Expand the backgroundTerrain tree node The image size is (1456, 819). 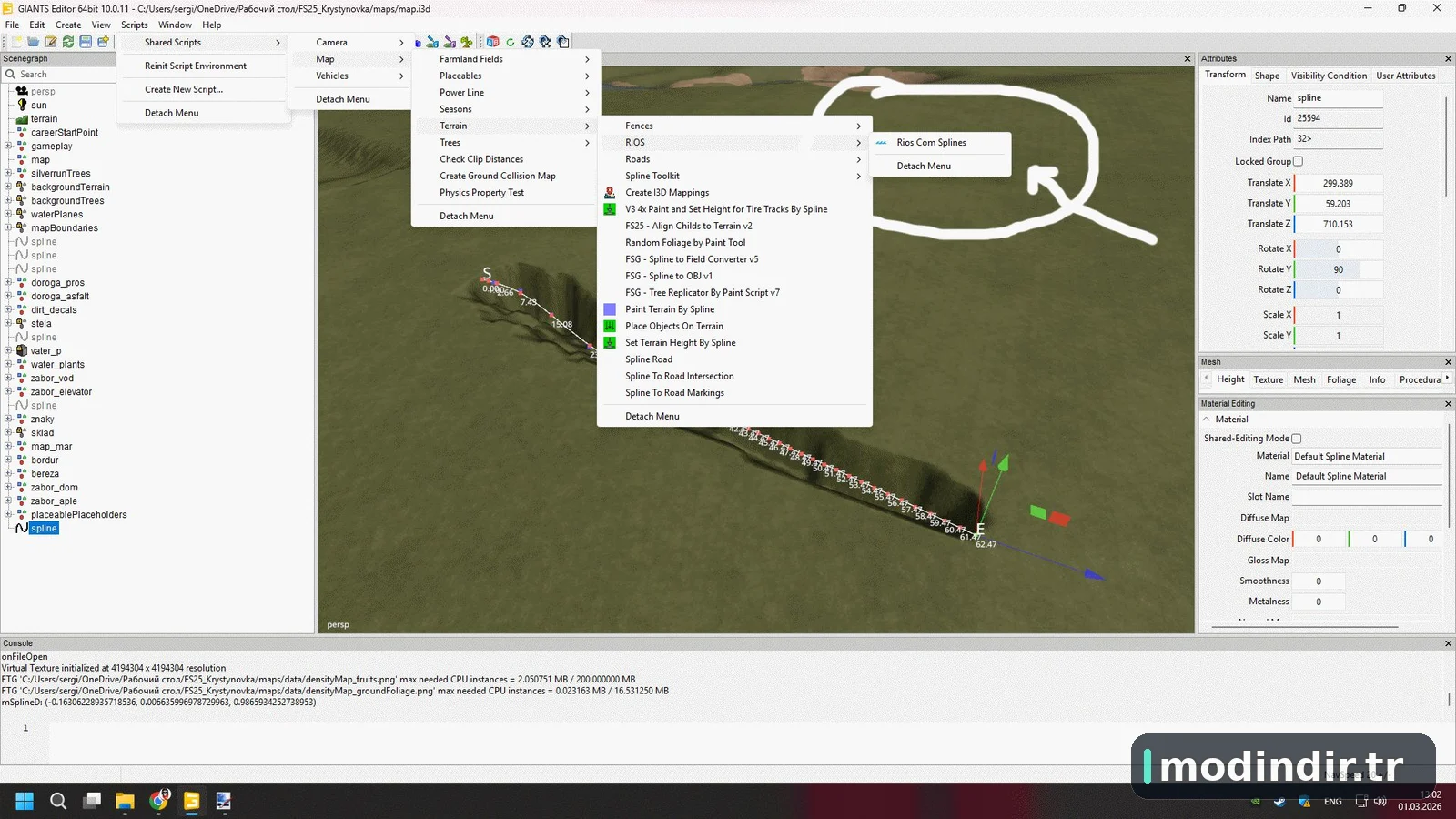pyautogui.click(x=8, y=187)
